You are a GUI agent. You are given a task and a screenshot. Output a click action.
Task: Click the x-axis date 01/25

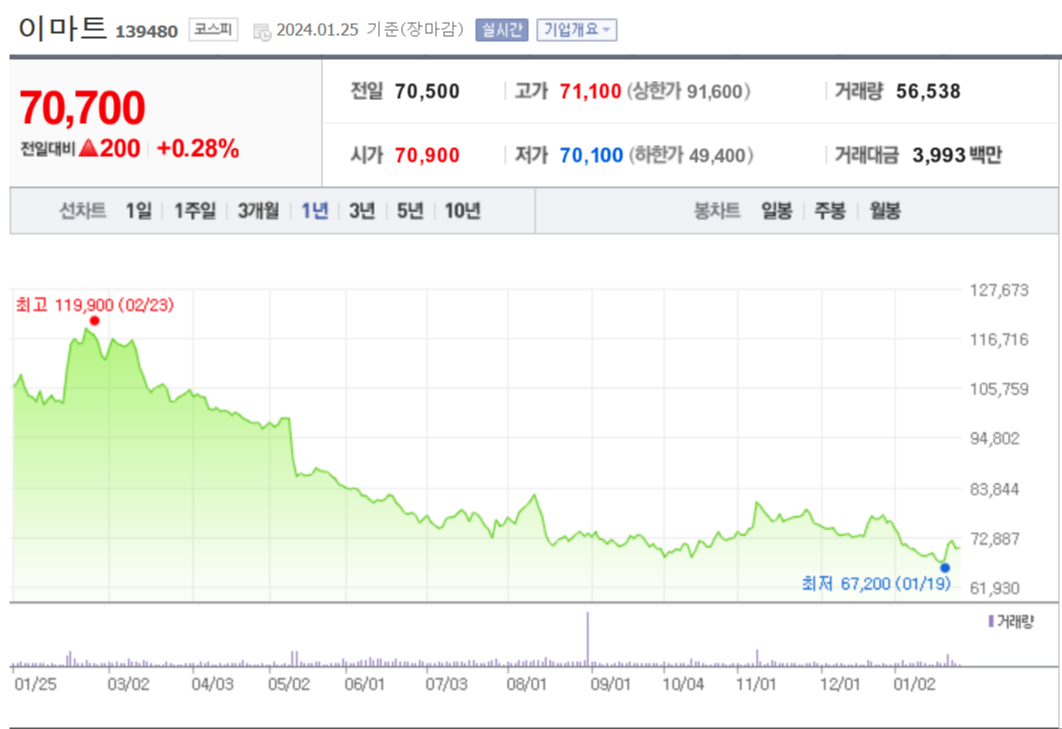tap(36, 684)
